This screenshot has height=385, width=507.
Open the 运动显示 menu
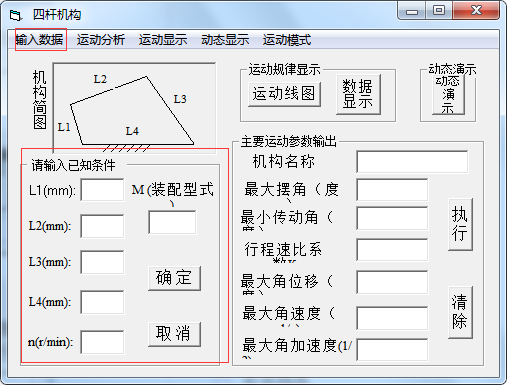click(163, 40)
